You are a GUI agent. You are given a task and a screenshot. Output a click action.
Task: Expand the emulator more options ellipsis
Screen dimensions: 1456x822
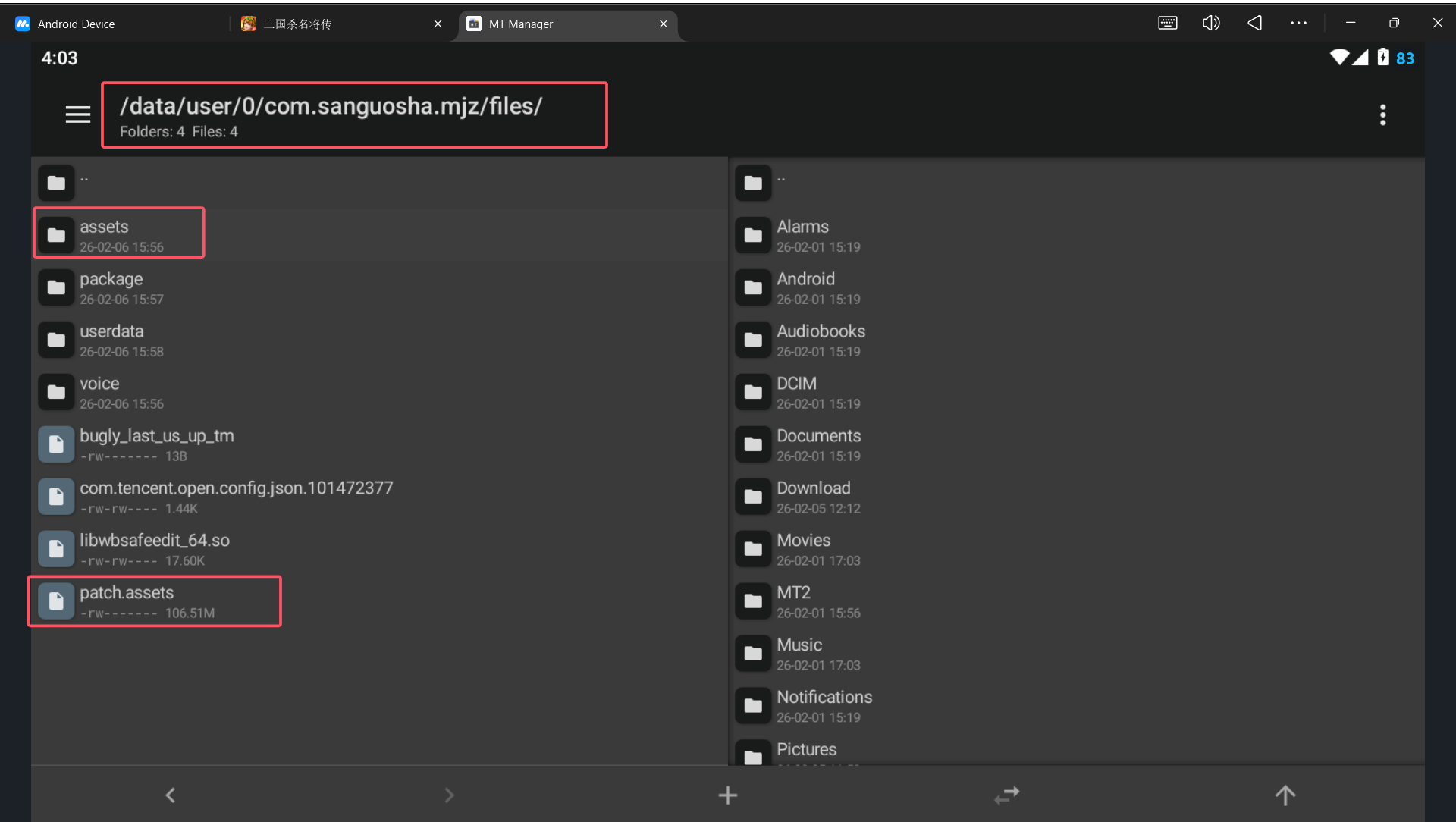[x=1298, y=23]
